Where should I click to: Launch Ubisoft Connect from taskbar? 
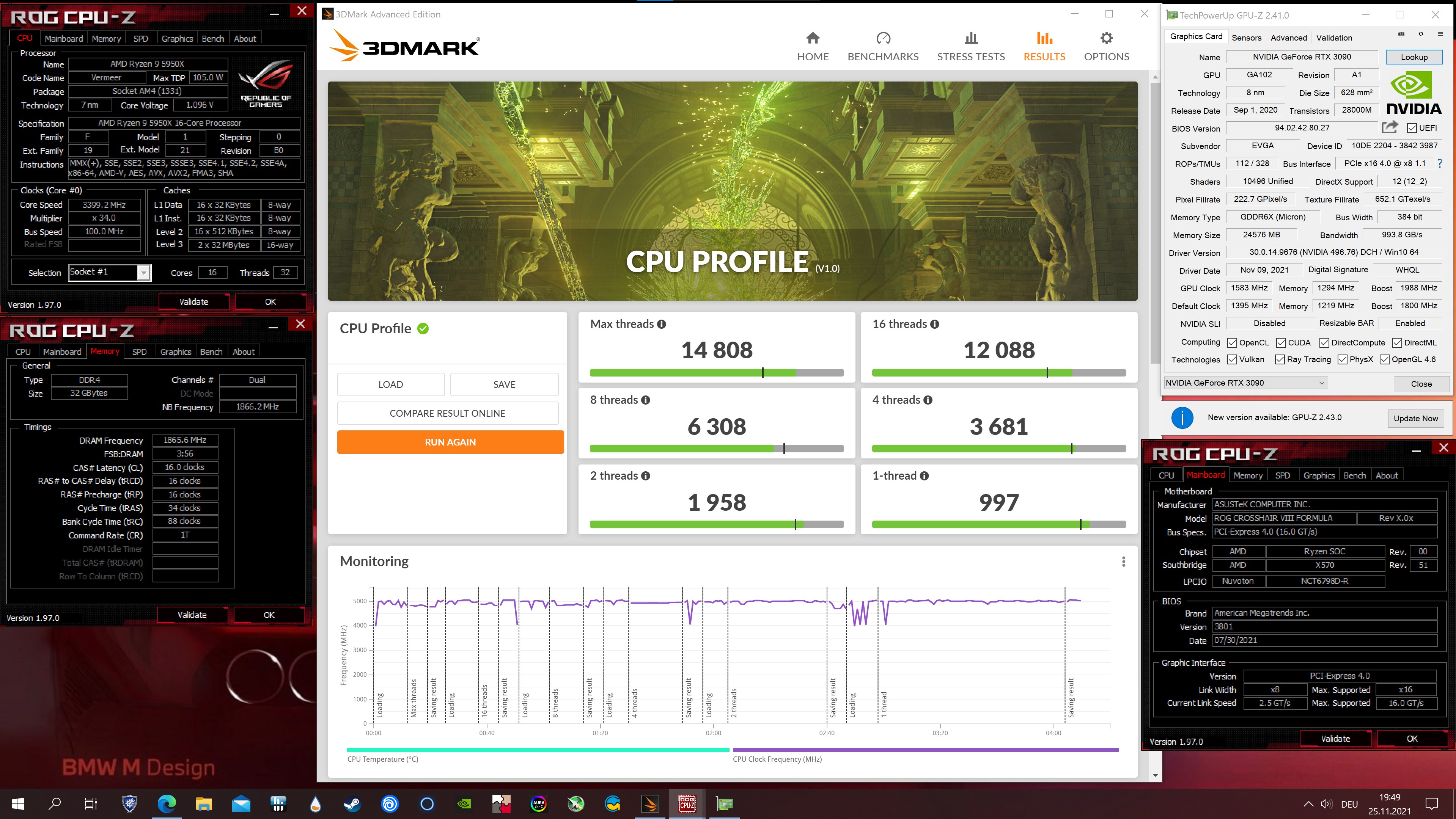(x=390, y=803)
